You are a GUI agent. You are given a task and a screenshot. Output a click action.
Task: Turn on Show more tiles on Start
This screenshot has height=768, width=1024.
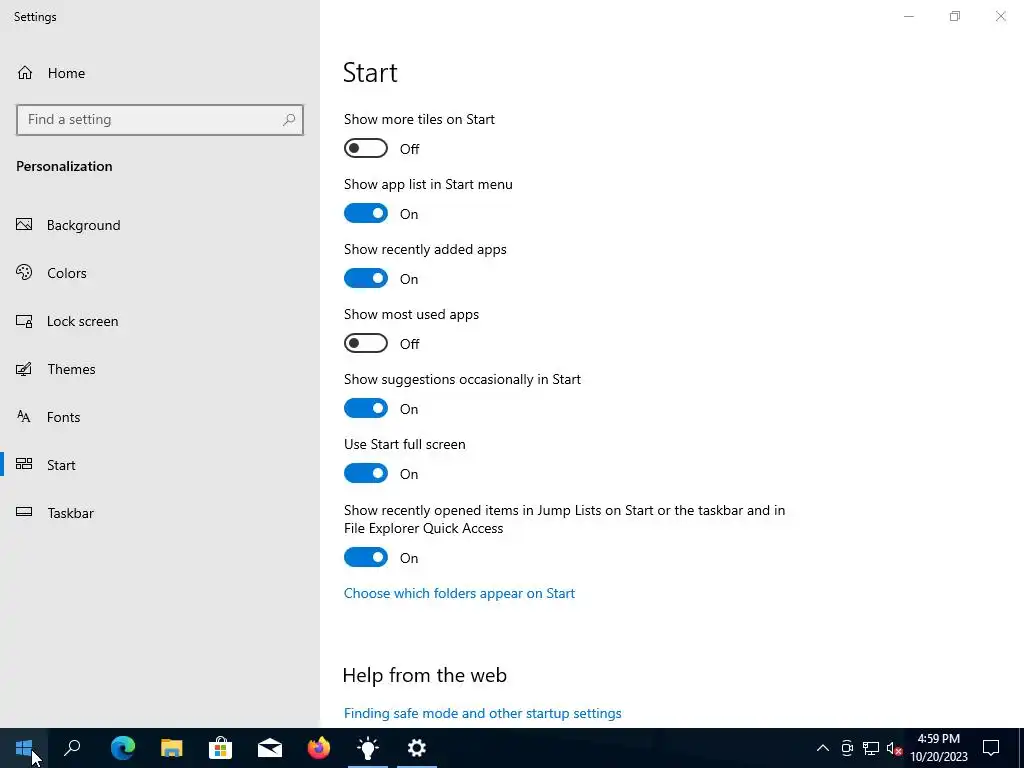click(366, 148)
